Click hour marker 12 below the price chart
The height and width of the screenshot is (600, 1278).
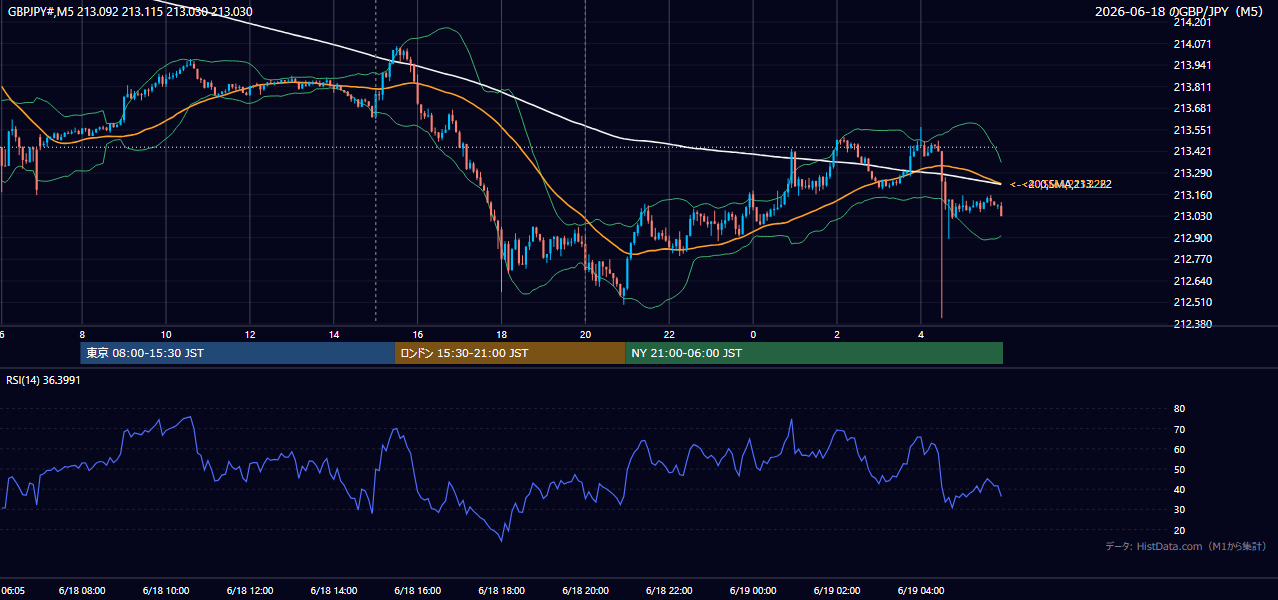250,334
